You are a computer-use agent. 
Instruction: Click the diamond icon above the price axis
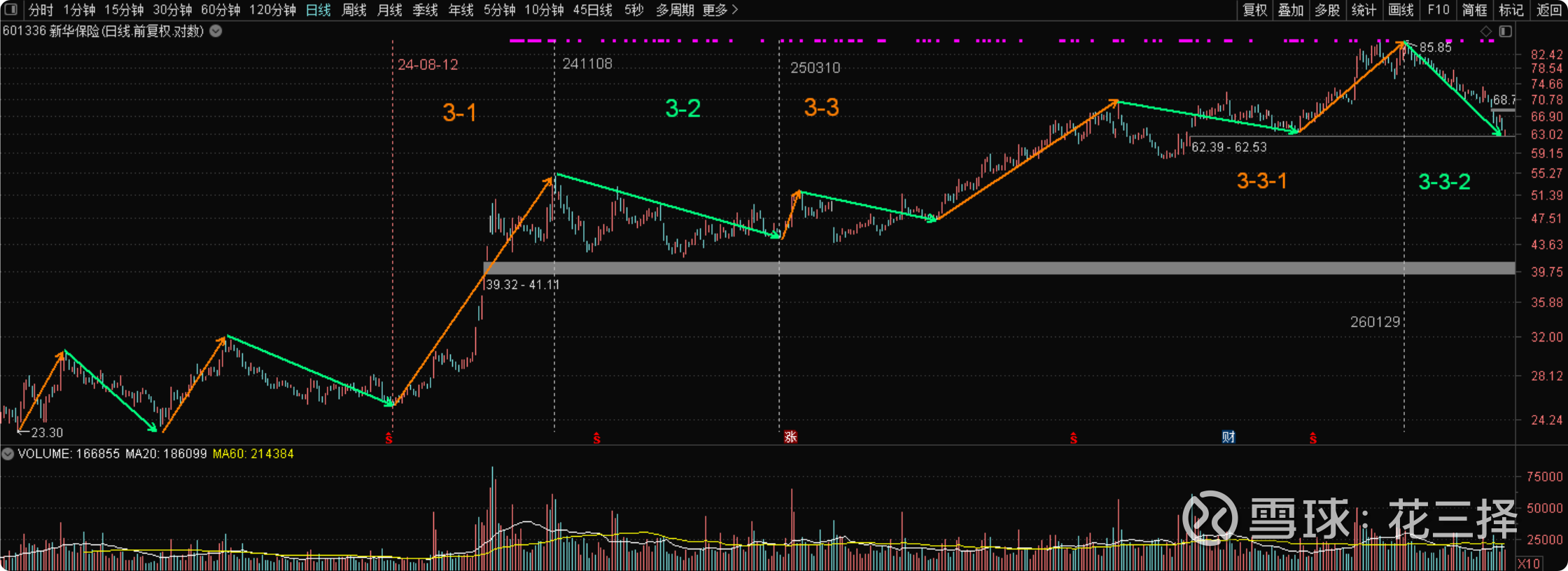[1486, 31]
